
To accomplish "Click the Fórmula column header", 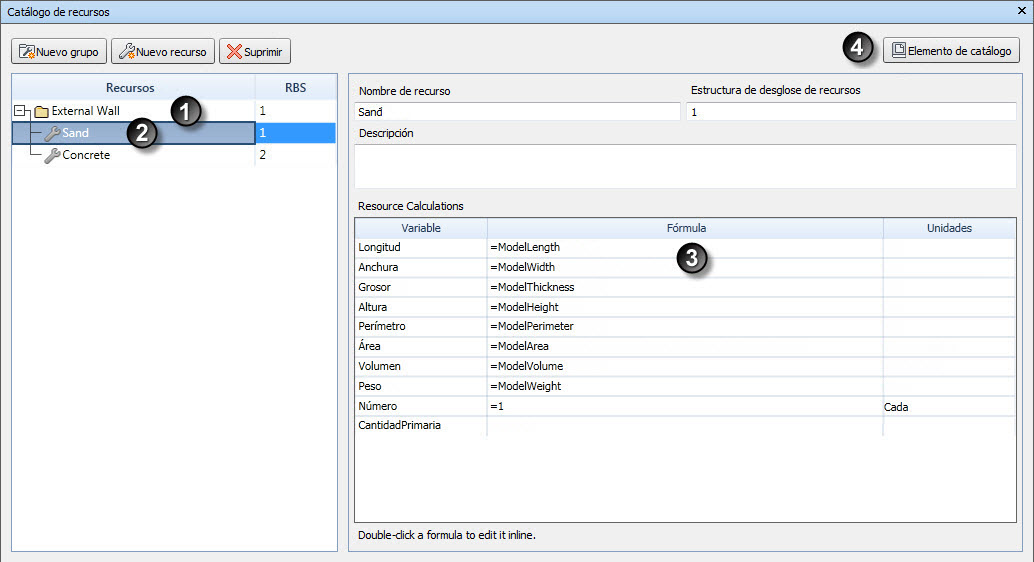I will (x=686, y=228).
